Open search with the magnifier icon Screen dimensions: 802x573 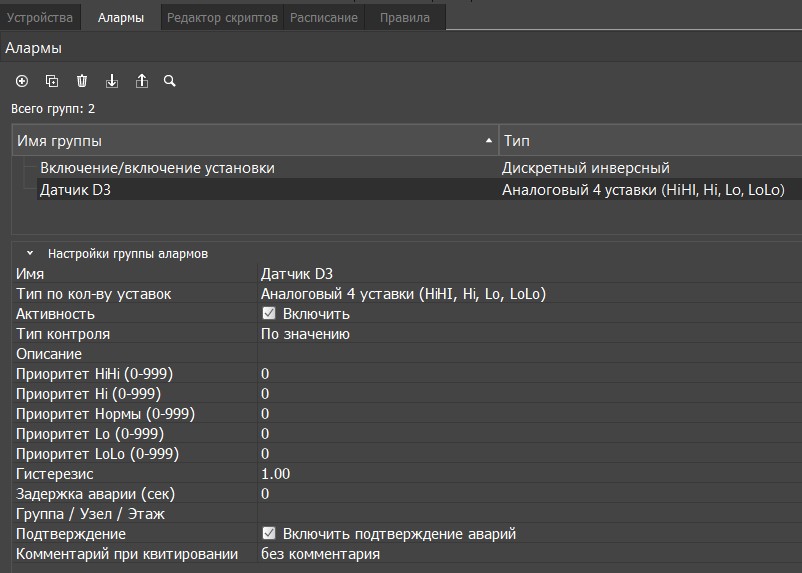[170, 81]
